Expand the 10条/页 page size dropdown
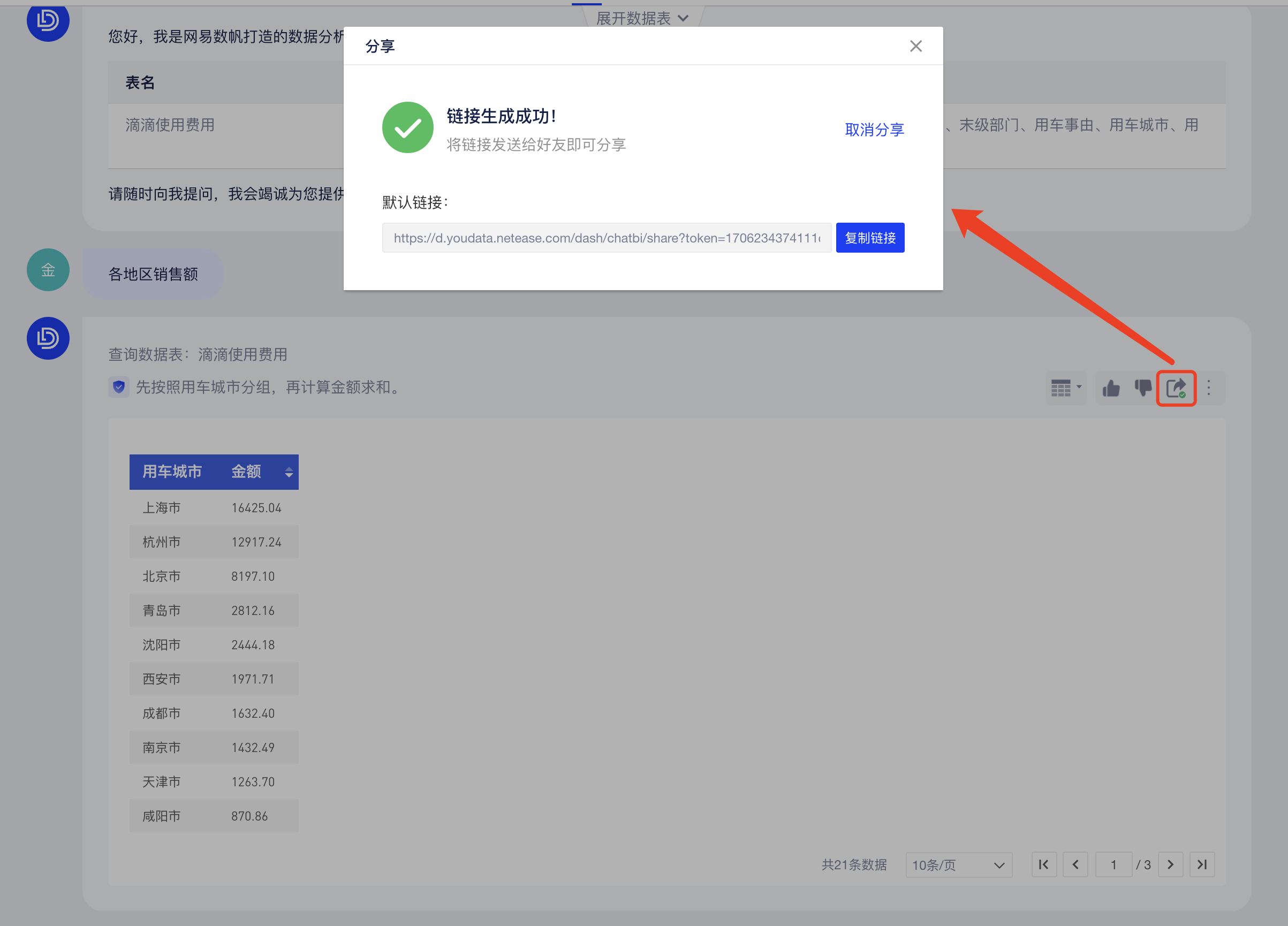 [x=959, y=864]
